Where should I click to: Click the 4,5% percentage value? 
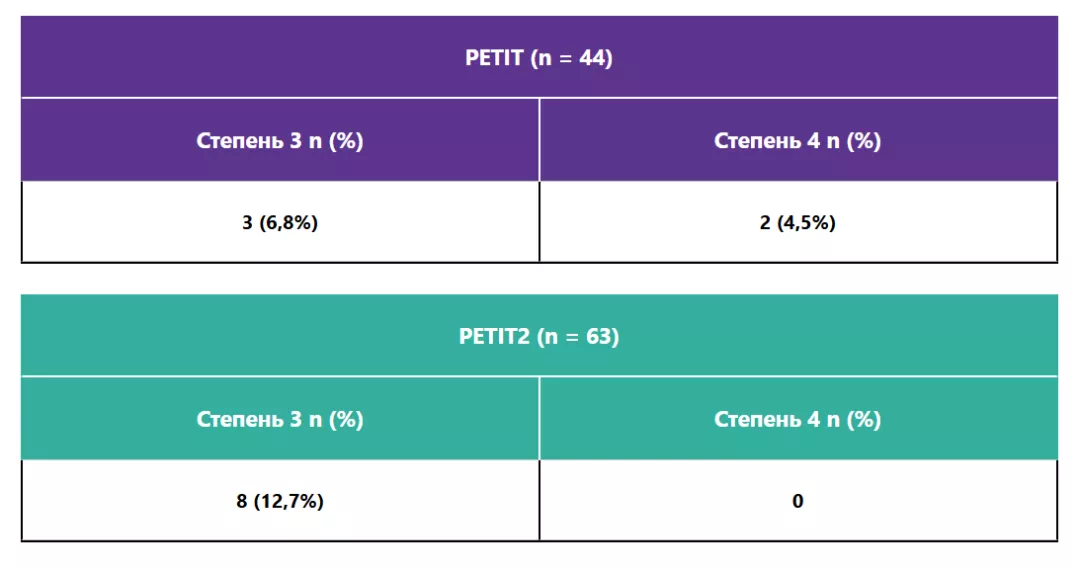click(x=806, y=223)
